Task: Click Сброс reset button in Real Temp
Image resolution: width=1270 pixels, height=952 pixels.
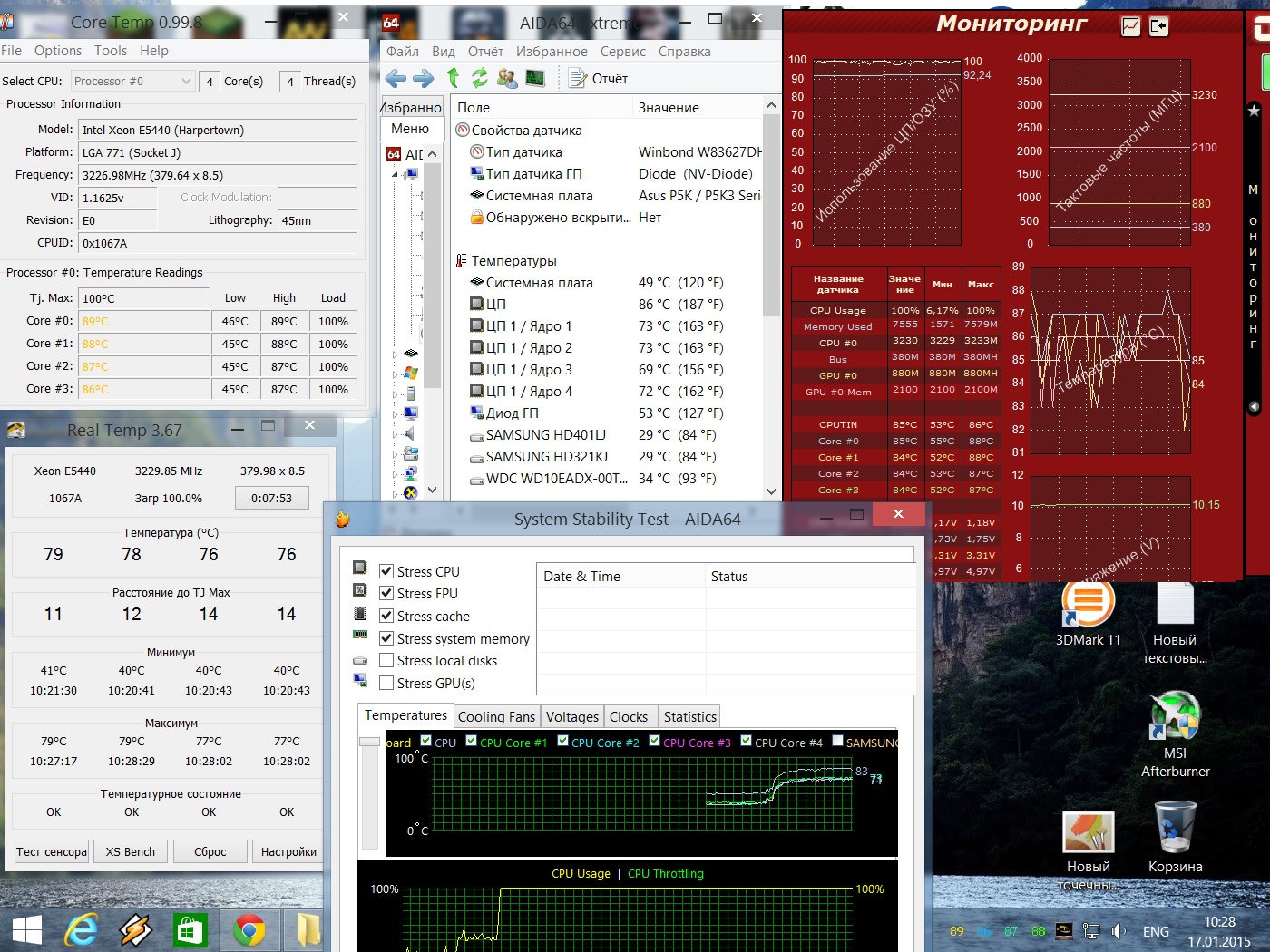Action: [210, 851]
